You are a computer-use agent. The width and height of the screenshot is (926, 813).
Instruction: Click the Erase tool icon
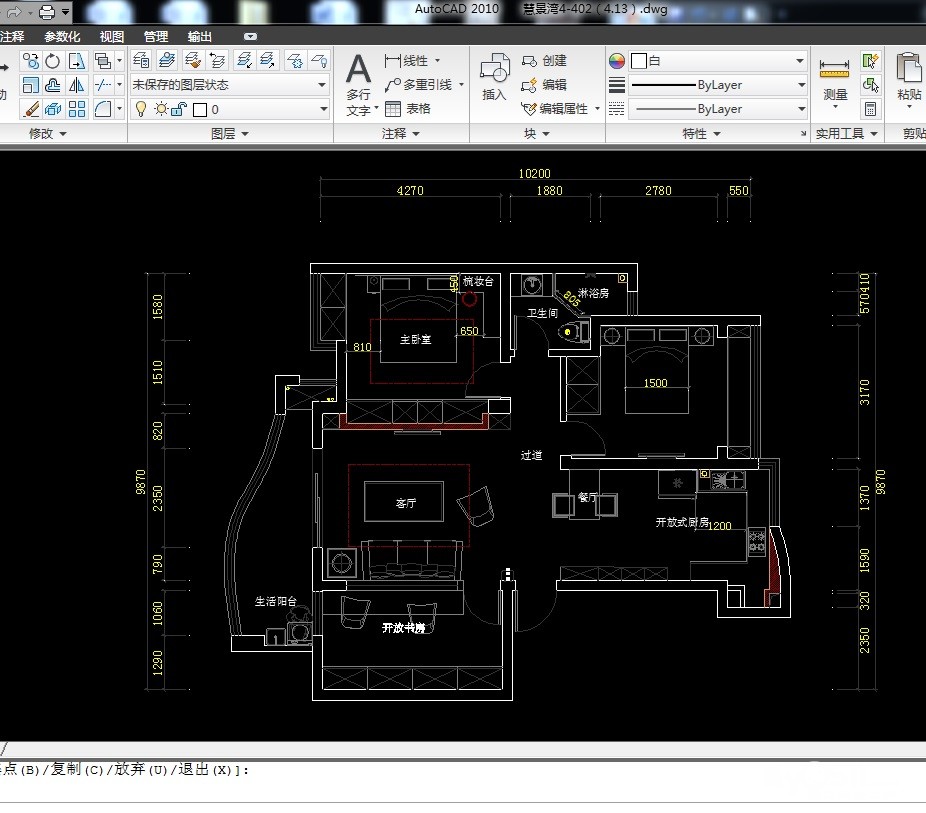tap(30, 109)
